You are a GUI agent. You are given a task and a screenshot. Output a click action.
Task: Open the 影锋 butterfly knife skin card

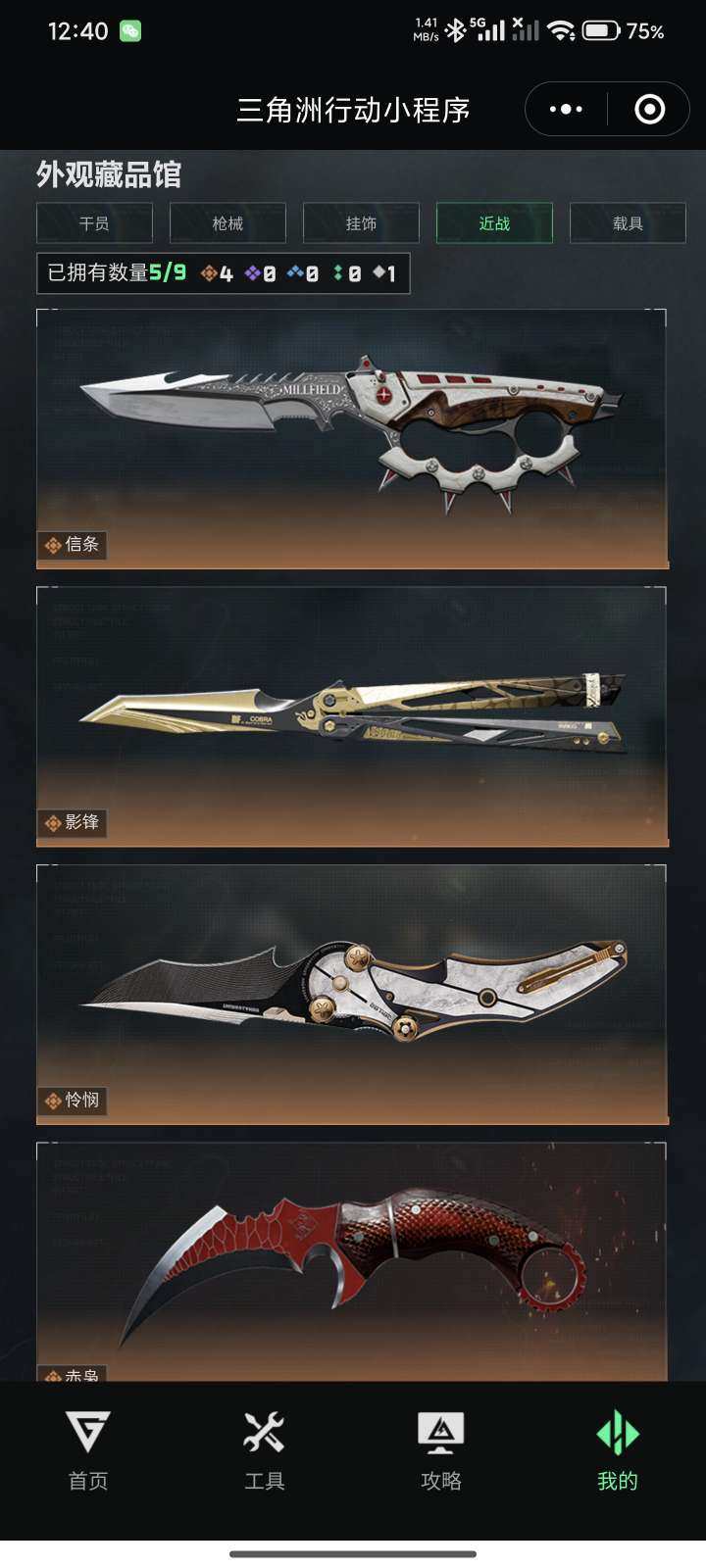tap(352, 716)
